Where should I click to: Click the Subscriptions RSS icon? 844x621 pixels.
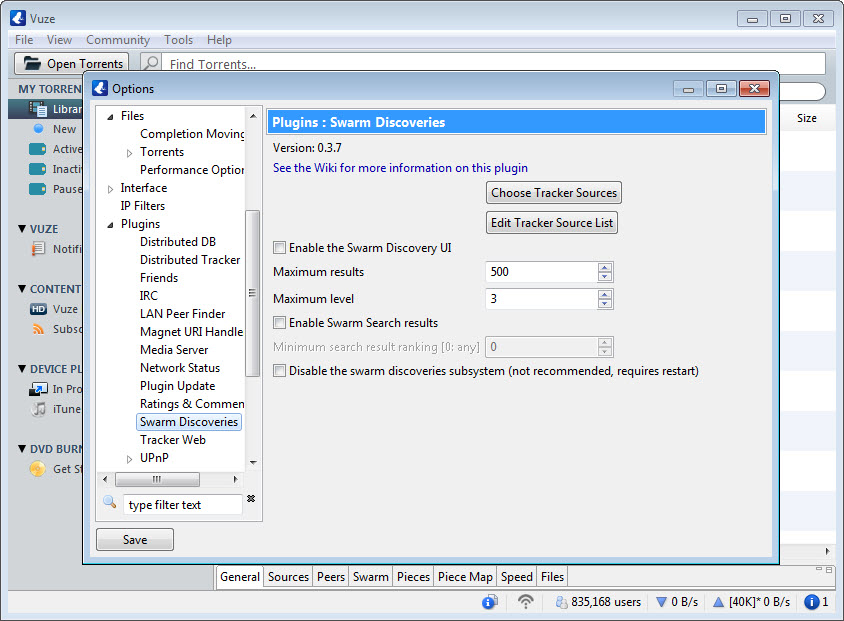coord(38,329)
